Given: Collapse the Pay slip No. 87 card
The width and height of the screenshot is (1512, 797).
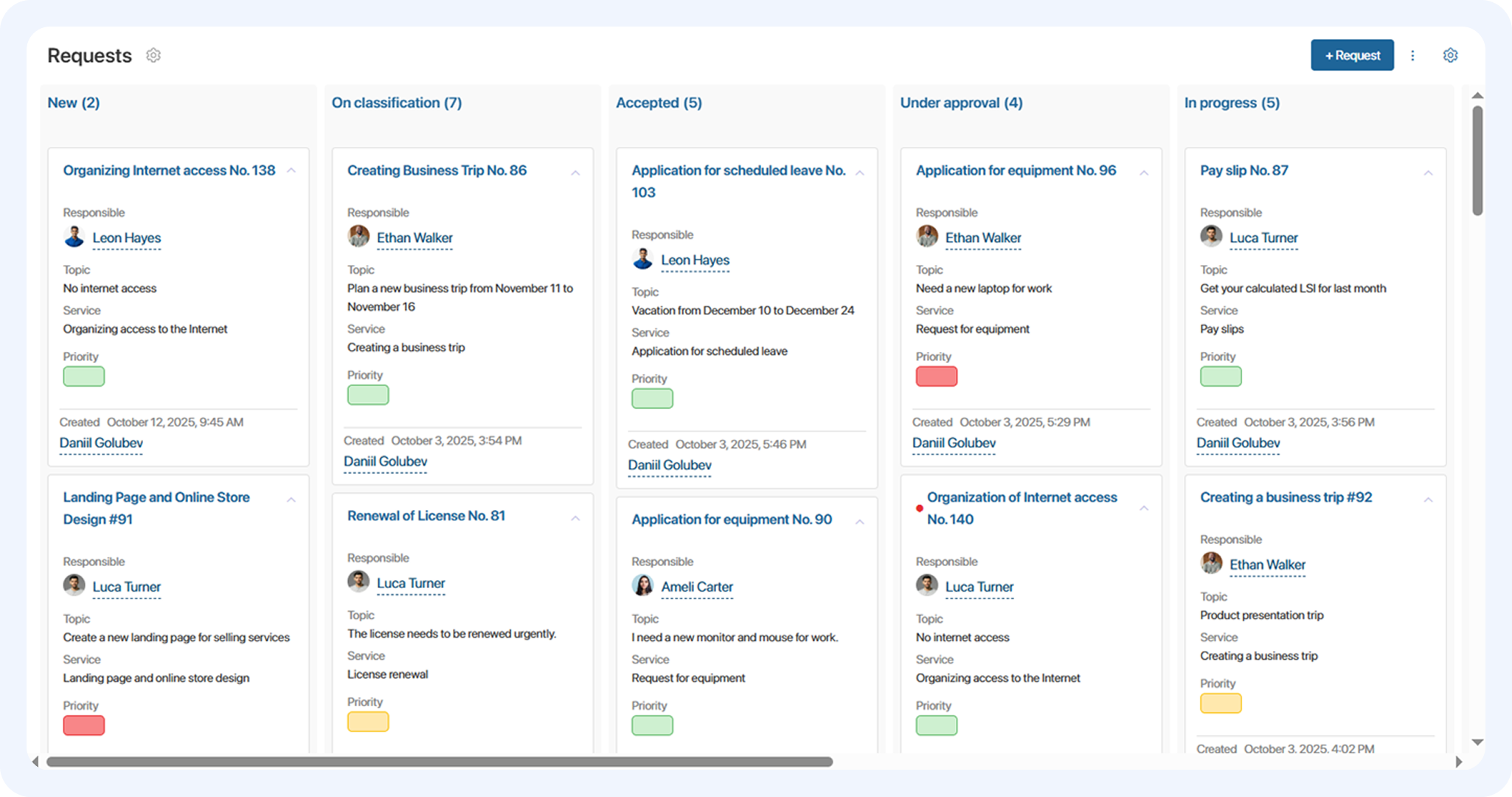Looking at the screenshot, I should coord(1428,173).
